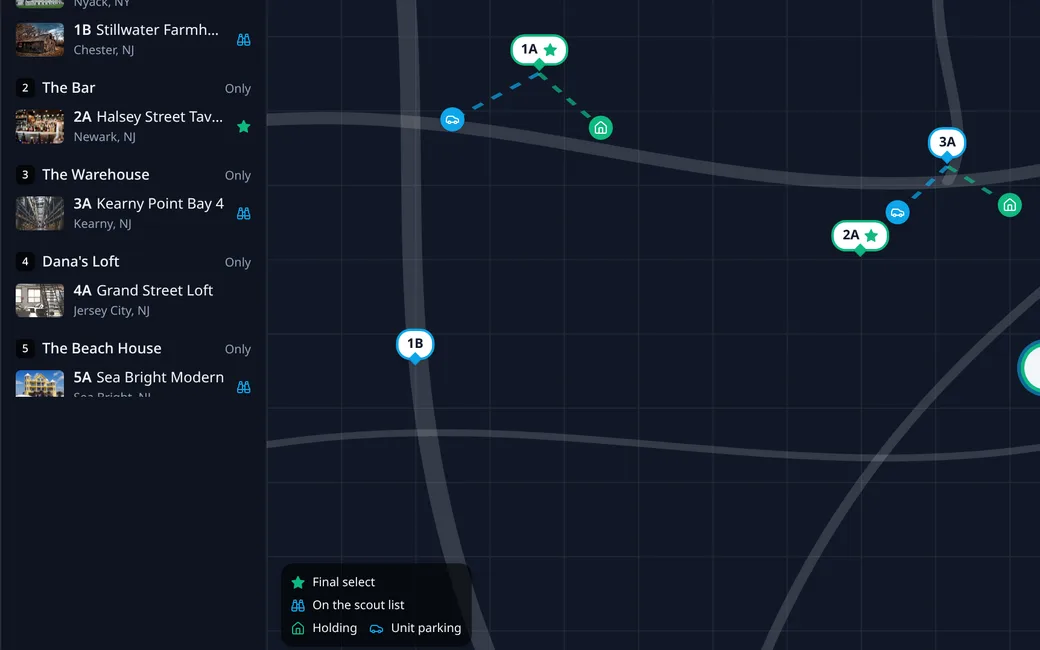Select the scene heading "Dana's Loft"
This screenshot has width=1040, height=650.
[80, 261]
